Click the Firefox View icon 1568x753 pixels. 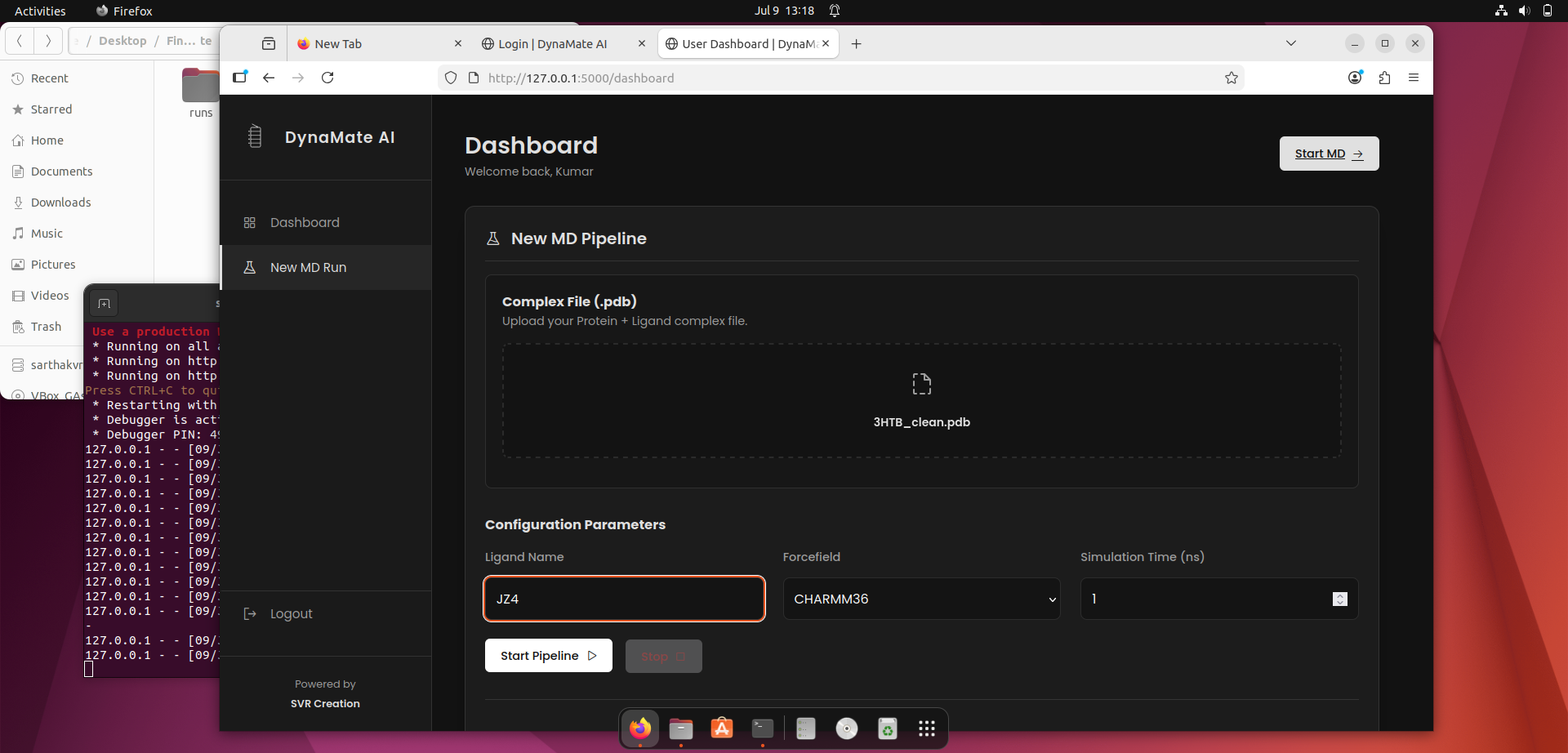(x=269, y=44)
